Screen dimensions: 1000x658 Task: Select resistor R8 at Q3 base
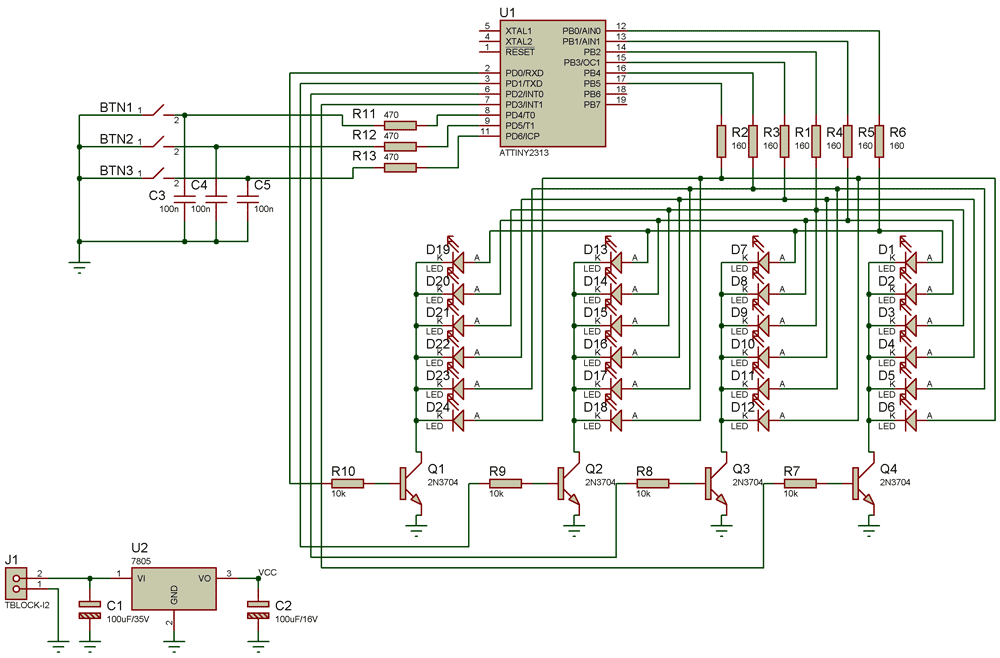[652, 483]
